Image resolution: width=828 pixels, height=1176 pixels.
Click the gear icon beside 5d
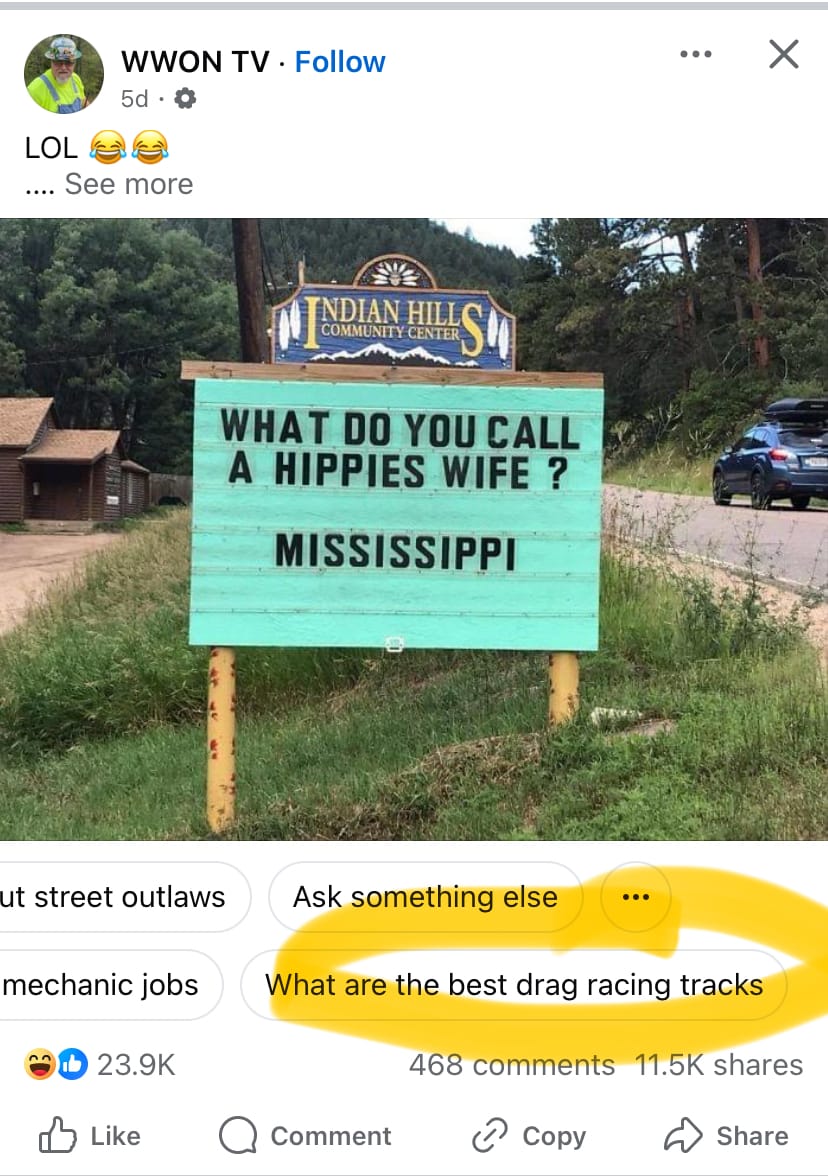click(184, 98)
